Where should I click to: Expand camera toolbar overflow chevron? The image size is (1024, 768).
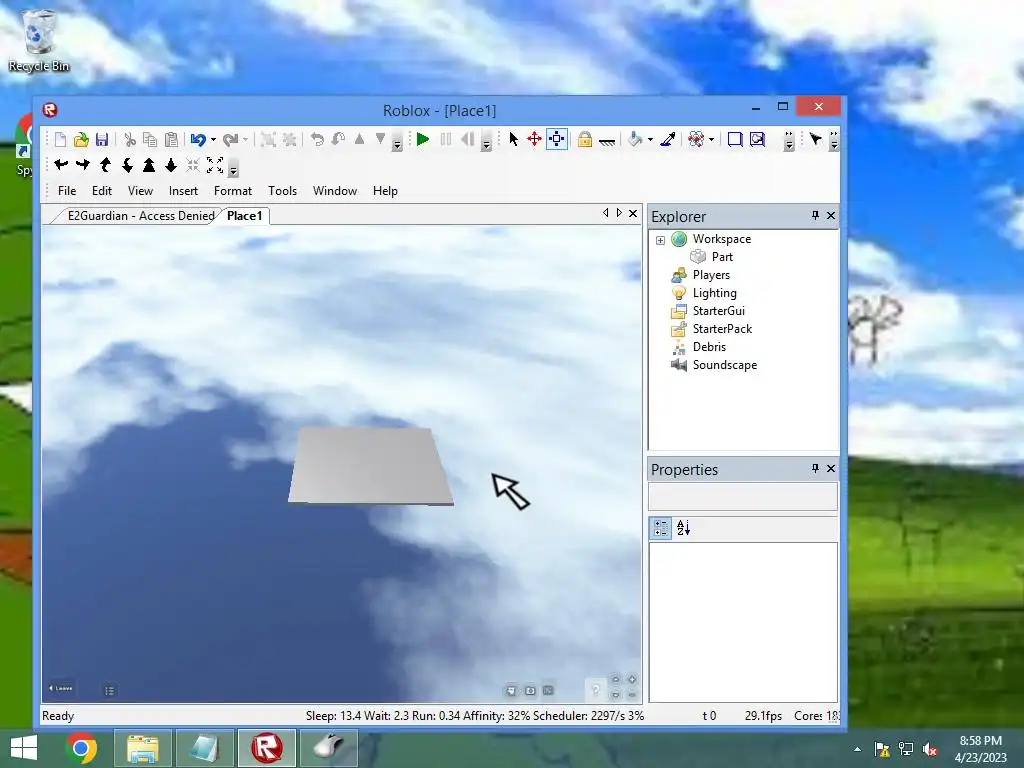pos(233,167)
